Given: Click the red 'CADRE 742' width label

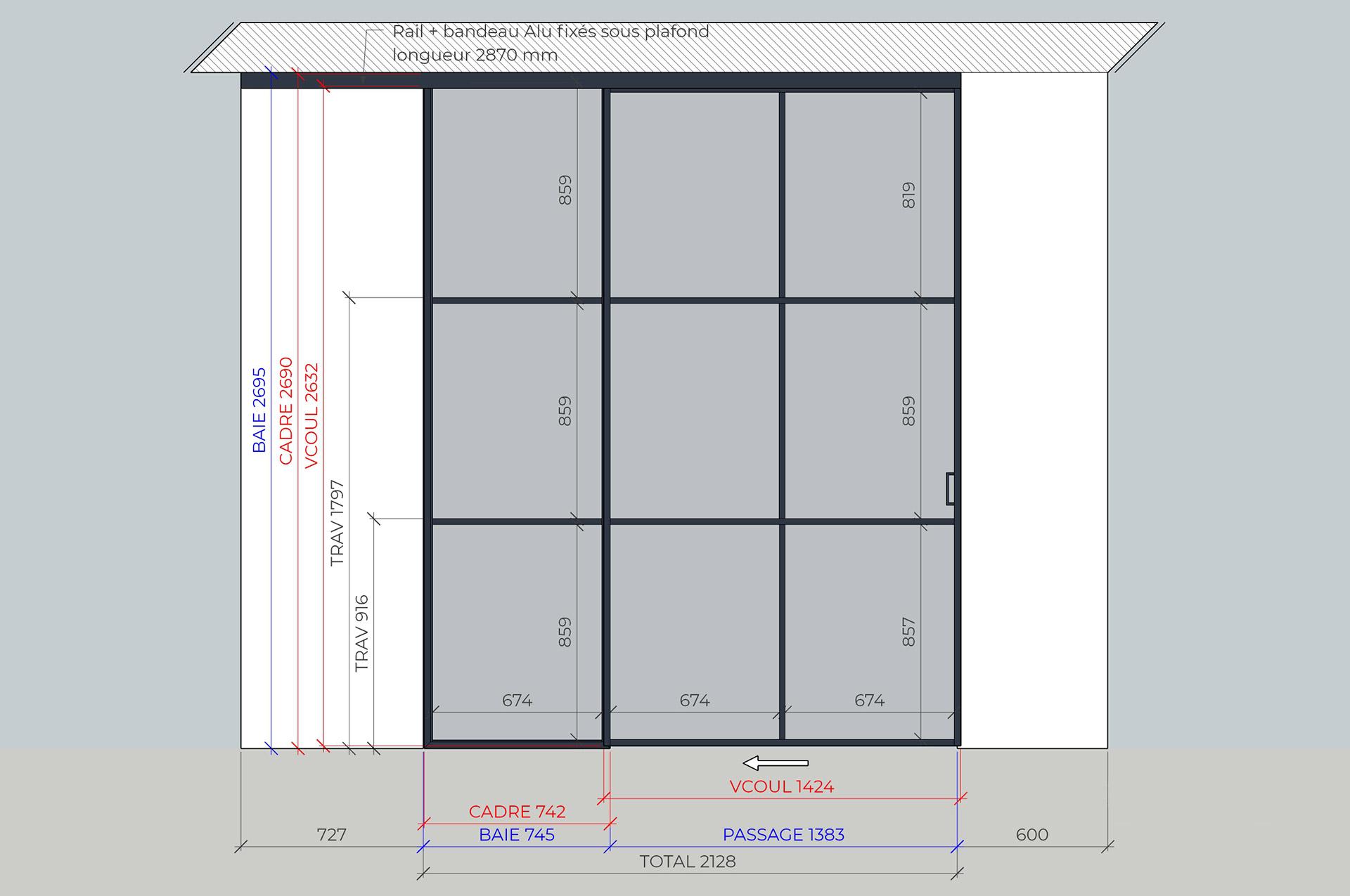Looking at the screenshot, I should (x=517, y=812).
